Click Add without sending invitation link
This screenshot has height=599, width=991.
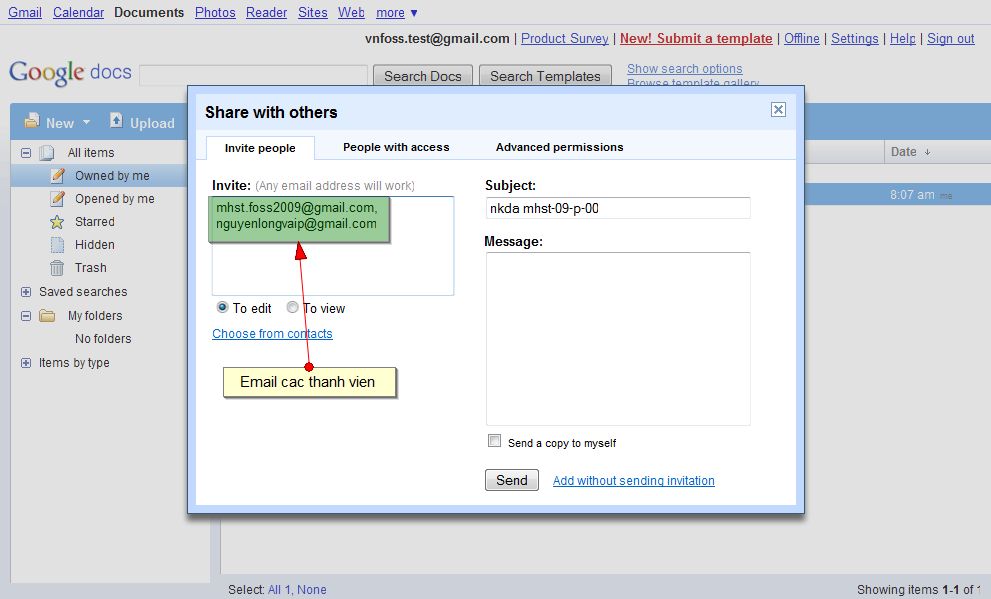point(634,481)
